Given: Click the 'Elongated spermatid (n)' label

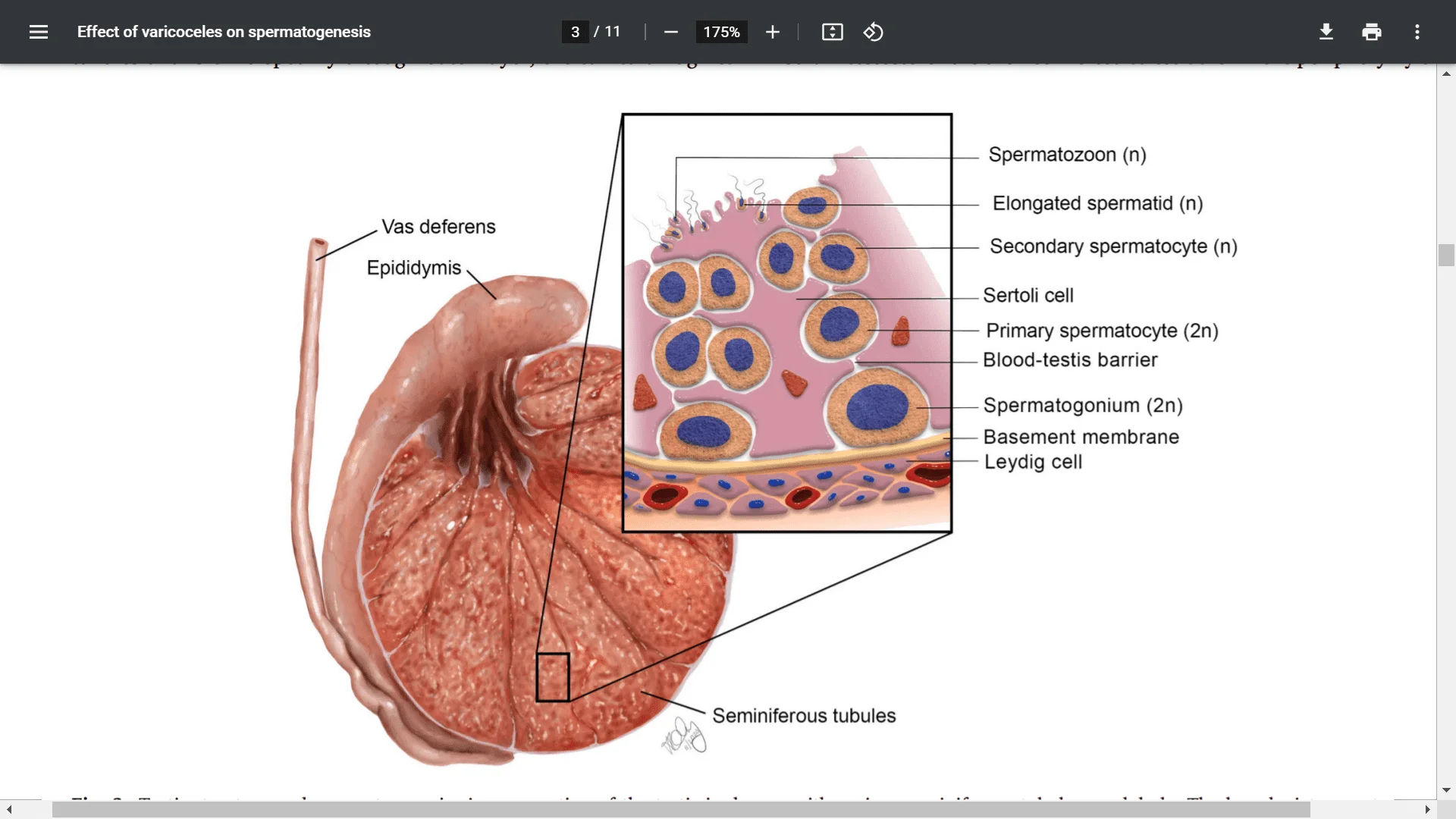Looking at the screenshot, I should [1097, 203].
